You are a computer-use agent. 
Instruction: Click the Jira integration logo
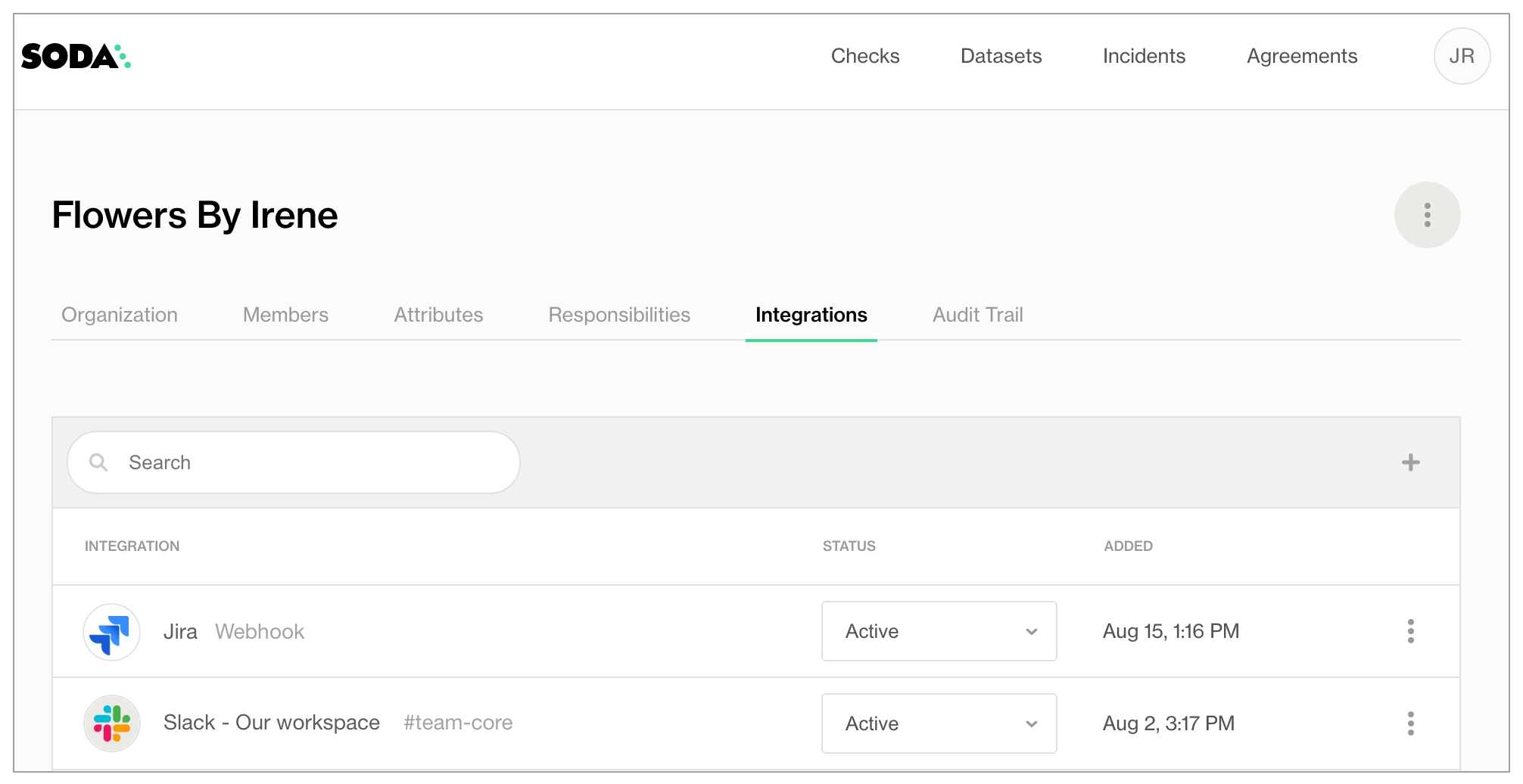[x=112, y=632]
